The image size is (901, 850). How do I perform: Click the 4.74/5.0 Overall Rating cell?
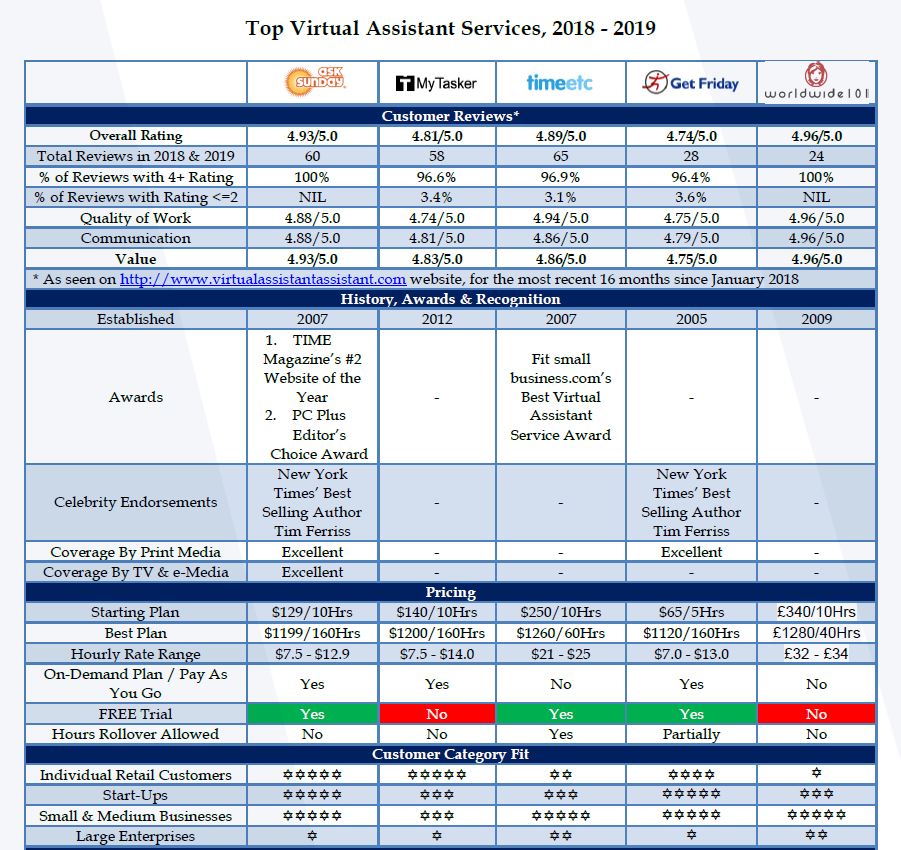[691, 136]
